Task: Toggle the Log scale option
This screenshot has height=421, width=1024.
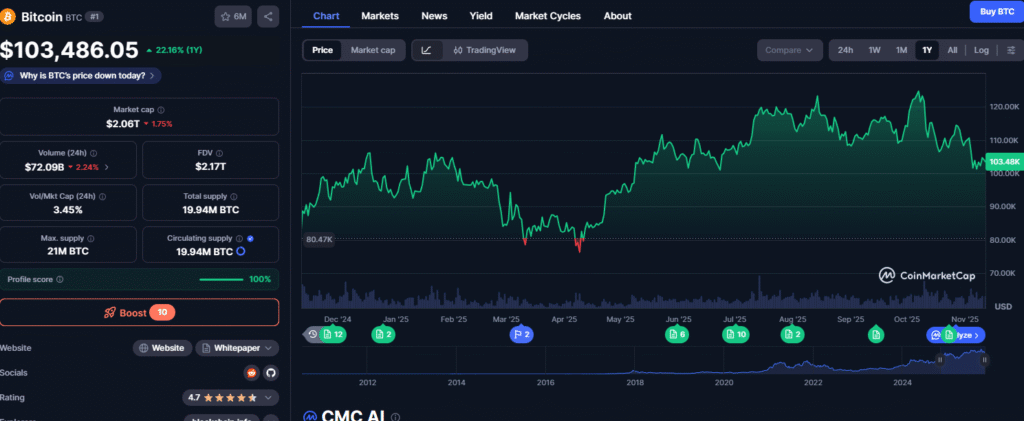Action: point(981,50)
